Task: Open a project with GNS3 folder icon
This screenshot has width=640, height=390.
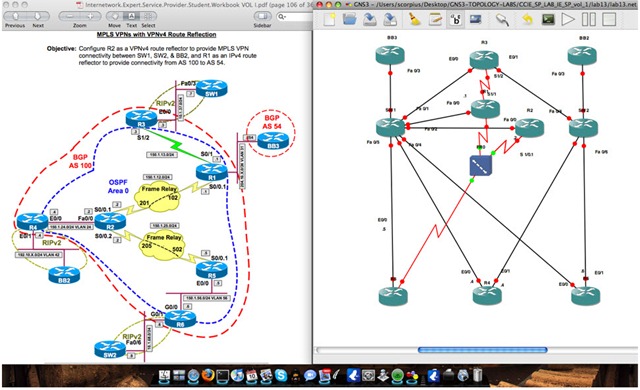Action: 349,19
